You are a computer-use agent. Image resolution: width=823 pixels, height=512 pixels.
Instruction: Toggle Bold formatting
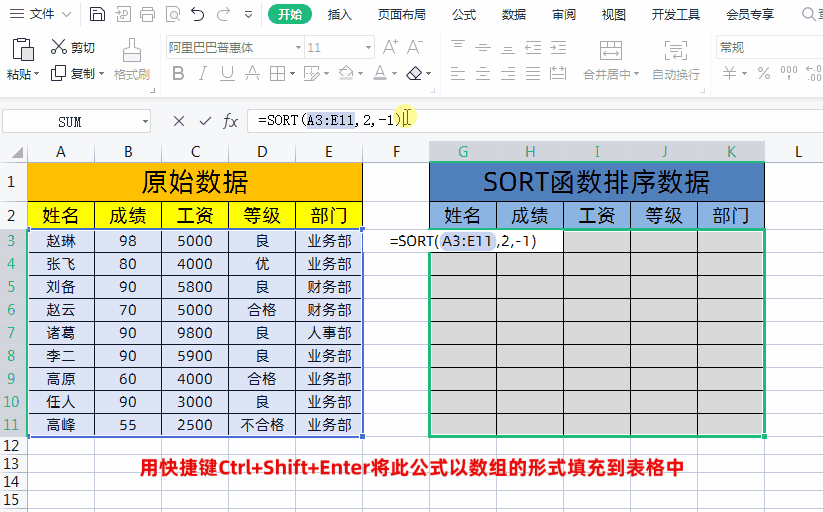click(178, 74)
